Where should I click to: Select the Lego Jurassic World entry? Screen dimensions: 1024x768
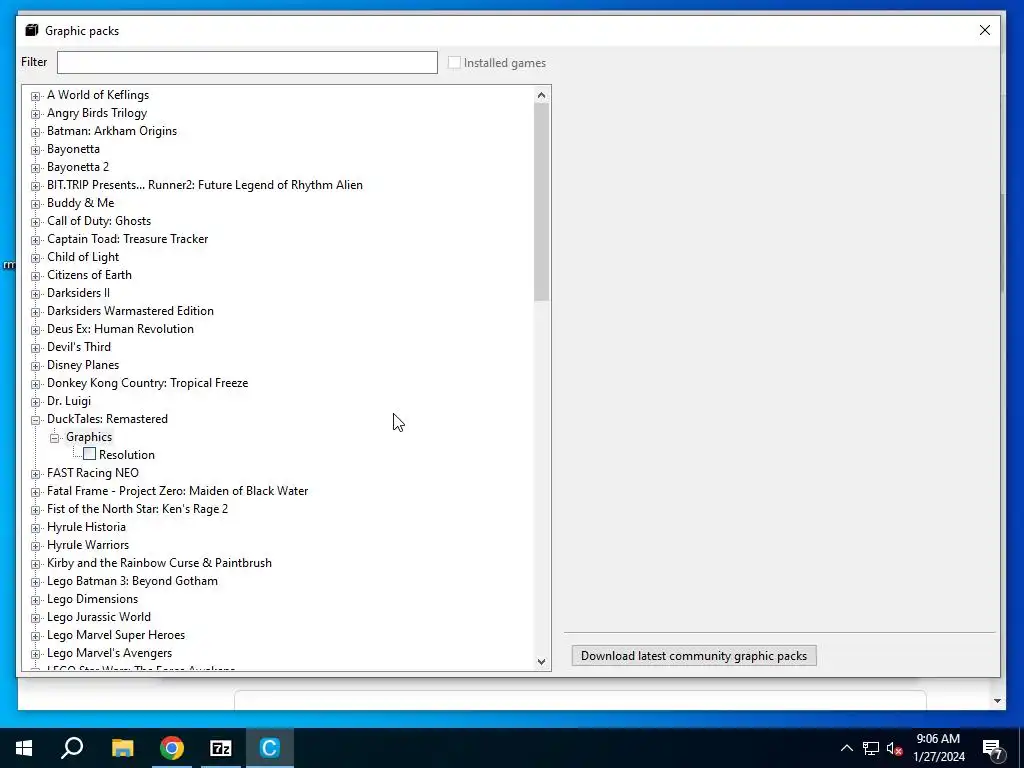click(99, 617)
